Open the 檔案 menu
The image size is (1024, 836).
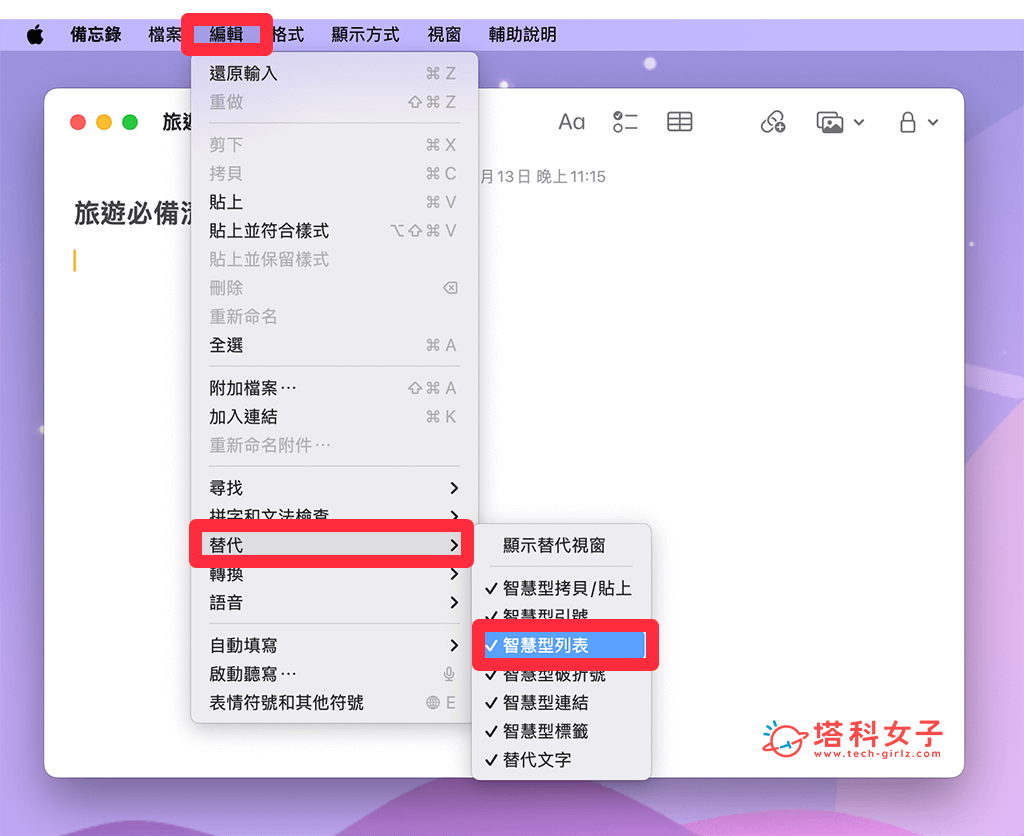click(165, 34)
